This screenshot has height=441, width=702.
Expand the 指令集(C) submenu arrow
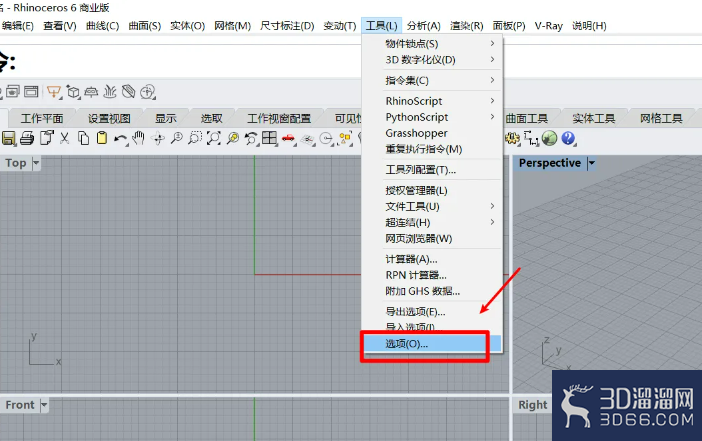tap(492, 80)
